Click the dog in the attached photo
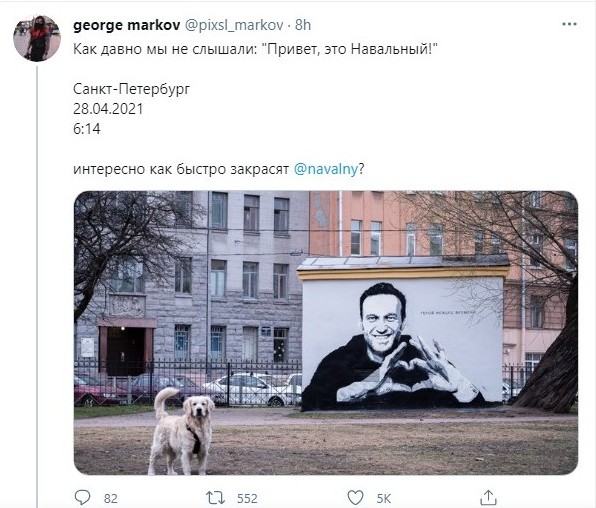The width and height of the screenshot is (596, 508). click(x=182, y=431)
